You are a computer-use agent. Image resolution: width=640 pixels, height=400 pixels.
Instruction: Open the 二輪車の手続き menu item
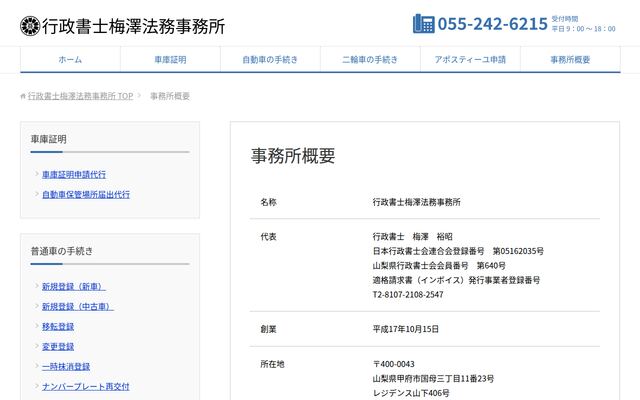pos(370,60)
